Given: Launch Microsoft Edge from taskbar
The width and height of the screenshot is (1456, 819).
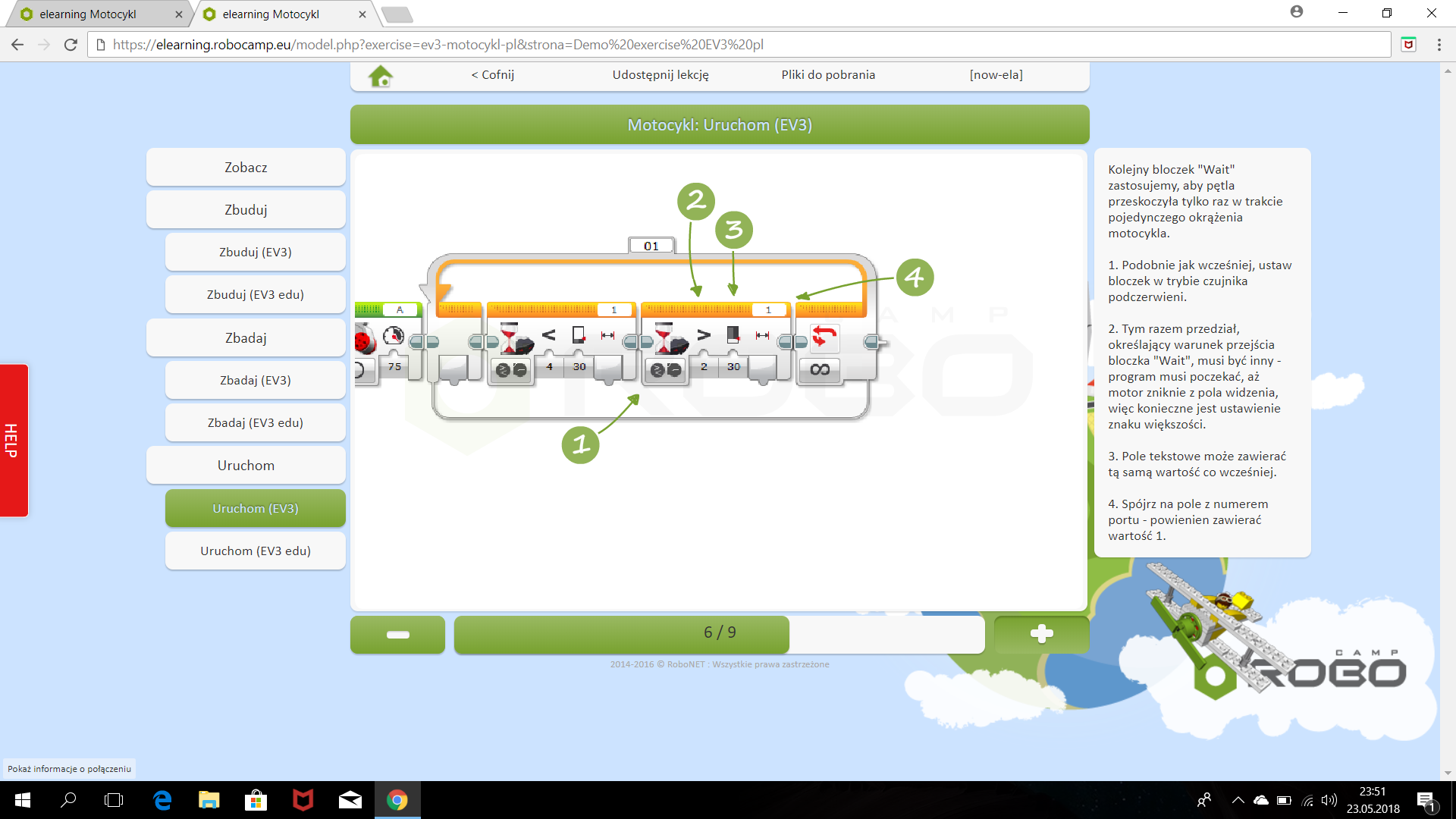Looking at the screenshot, I should coord(162,801).
